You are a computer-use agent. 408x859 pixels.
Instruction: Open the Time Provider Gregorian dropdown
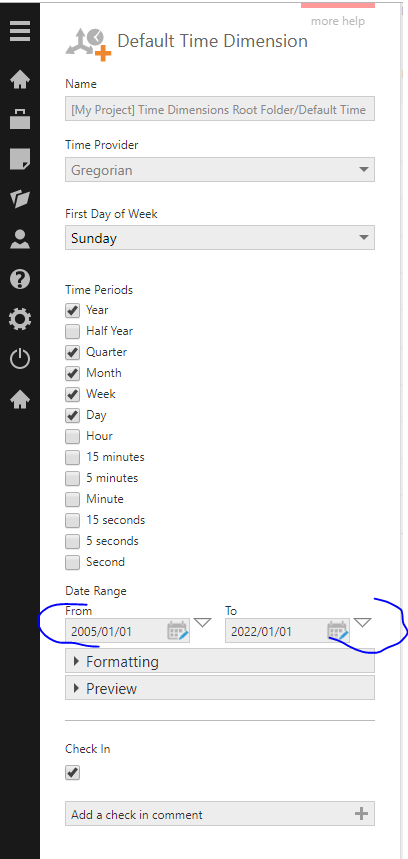click(220, 170)
